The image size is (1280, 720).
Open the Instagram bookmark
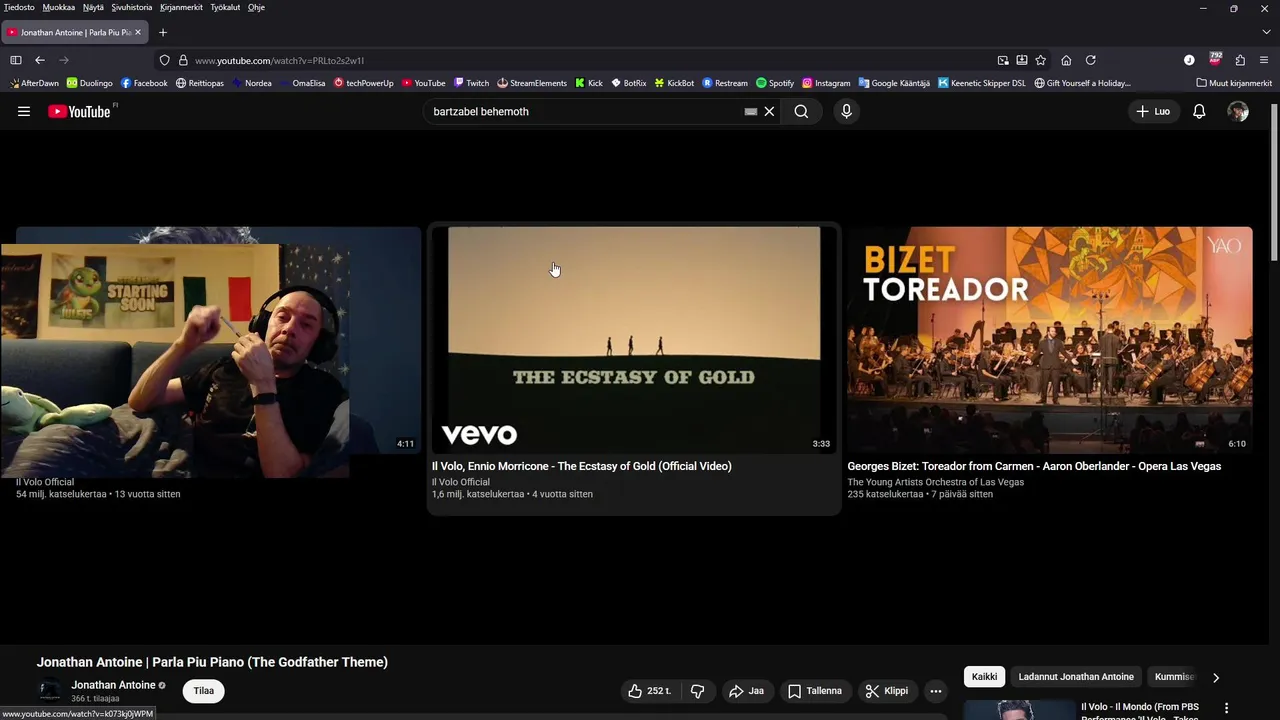pos(826,83)
